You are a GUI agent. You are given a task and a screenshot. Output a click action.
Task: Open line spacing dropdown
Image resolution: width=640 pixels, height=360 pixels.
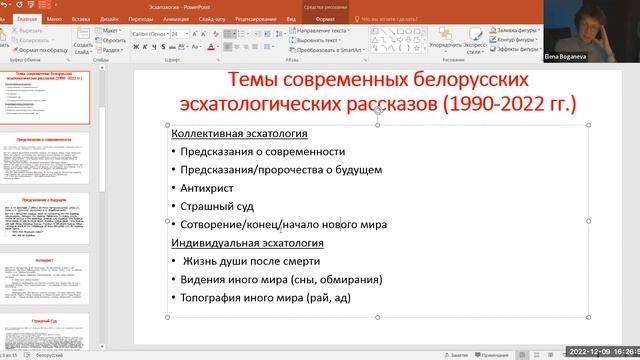[x=280, y=33]
